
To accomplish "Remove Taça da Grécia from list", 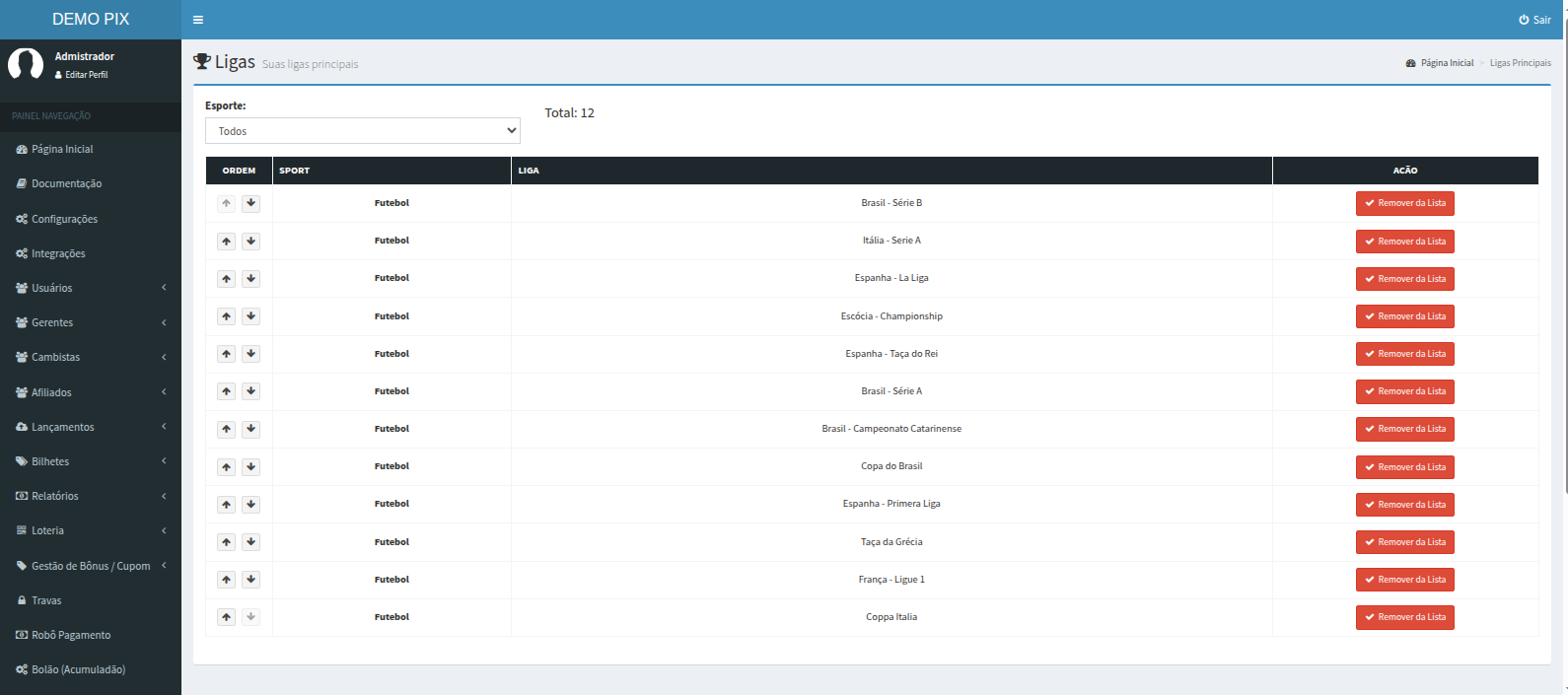I will 1404,542.
